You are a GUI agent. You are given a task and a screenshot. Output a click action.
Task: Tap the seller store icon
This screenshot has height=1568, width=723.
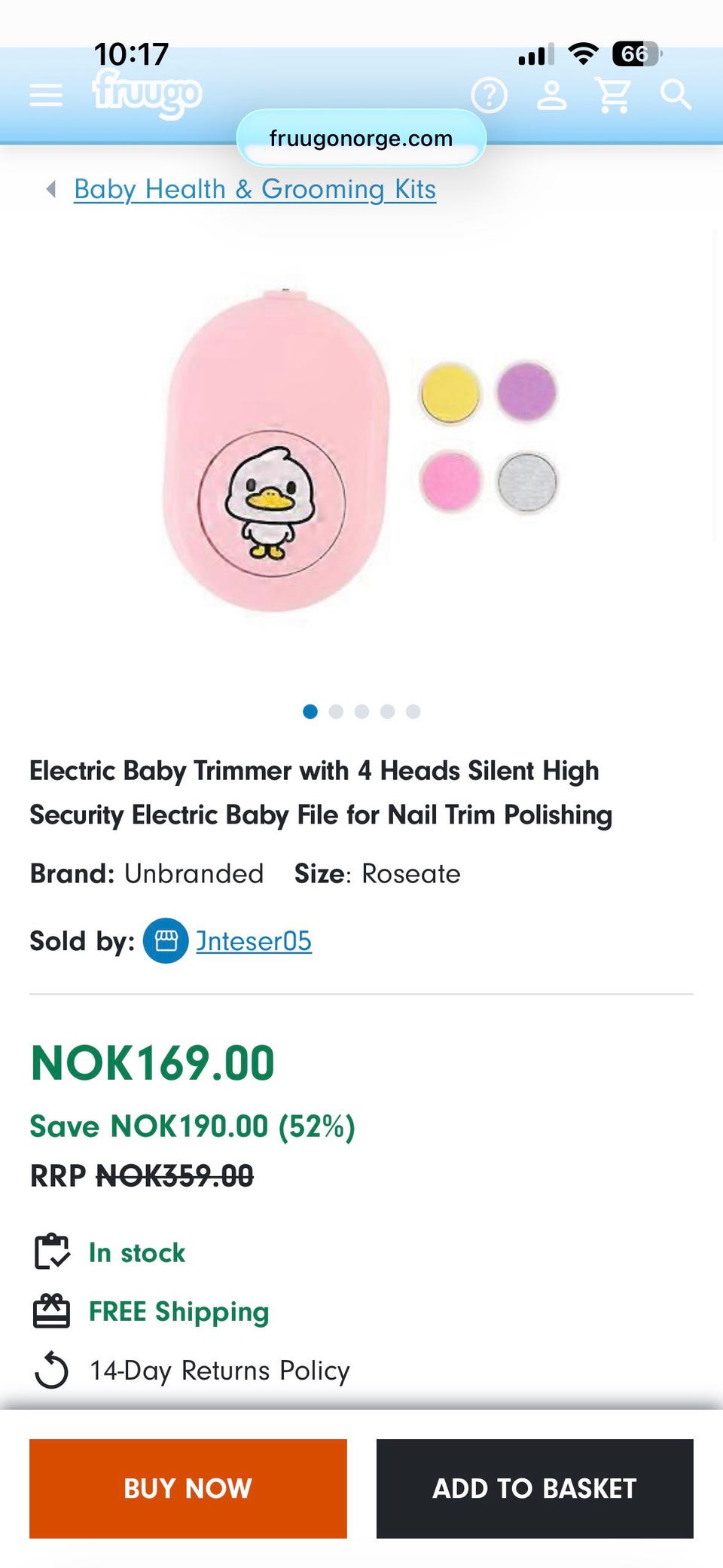click(x=166, y=940)
